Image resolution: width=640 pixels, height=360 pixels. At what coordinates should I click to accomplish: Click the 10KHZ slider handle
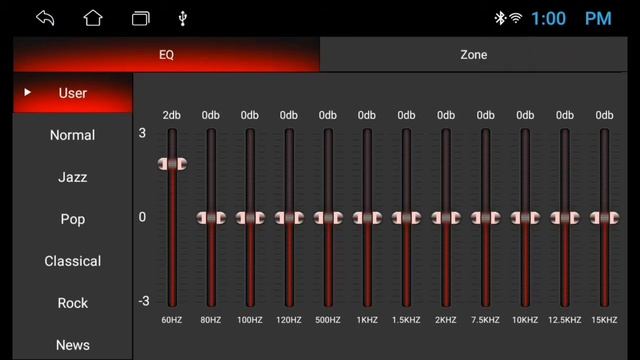525,218
